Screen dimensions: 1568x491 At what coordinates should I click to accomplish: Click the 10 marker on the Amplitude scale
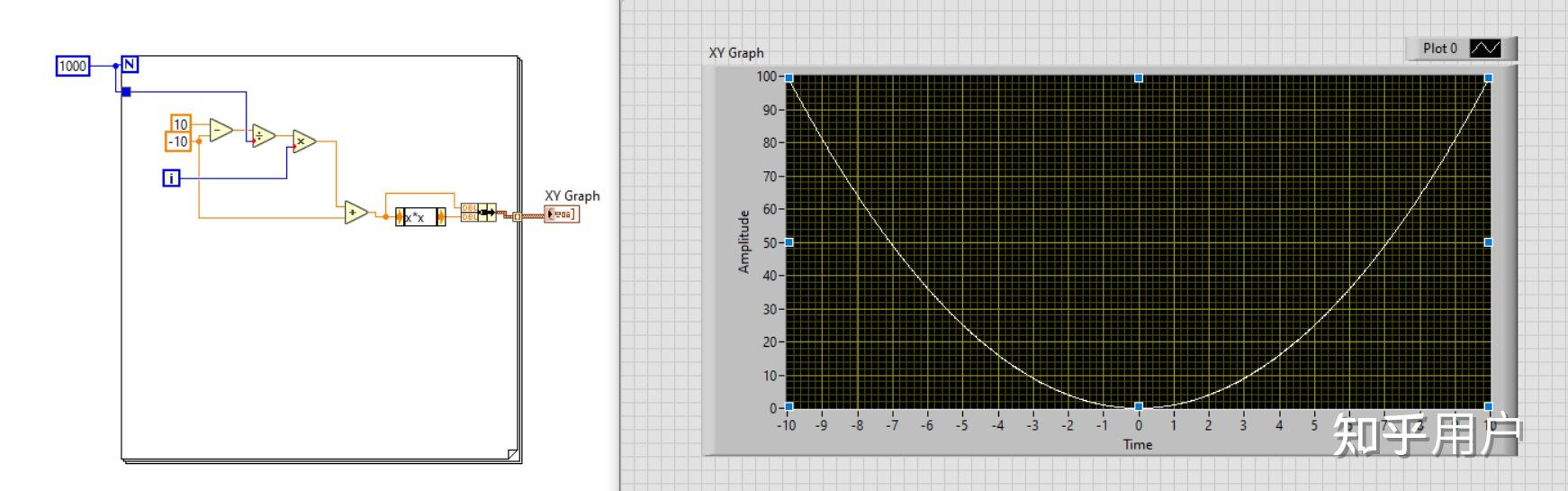[x=770, y=376]
